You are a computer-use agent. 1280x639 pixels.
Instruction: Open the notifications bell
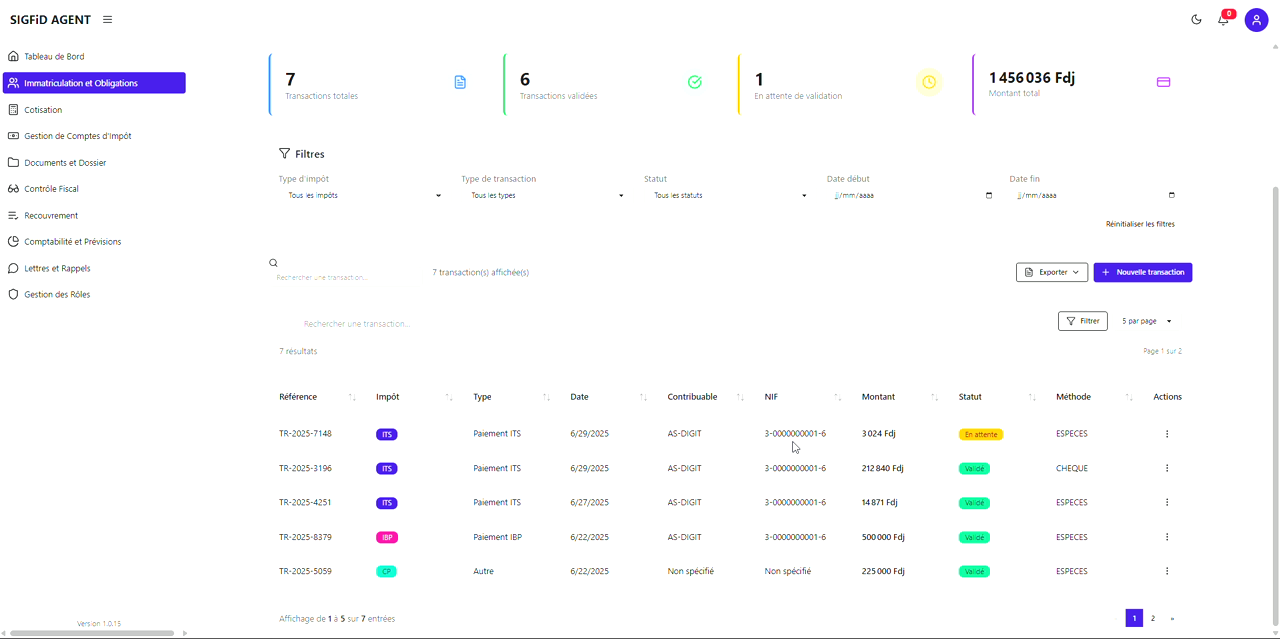(1223, 20)
